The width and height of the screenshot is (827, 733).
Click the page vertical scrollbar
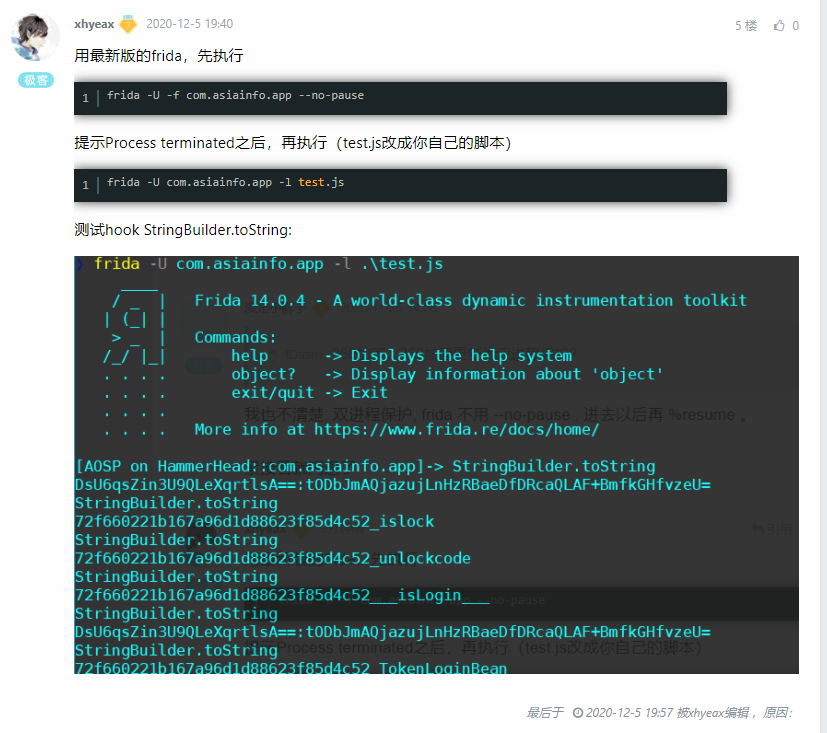[x=823, y=366]
